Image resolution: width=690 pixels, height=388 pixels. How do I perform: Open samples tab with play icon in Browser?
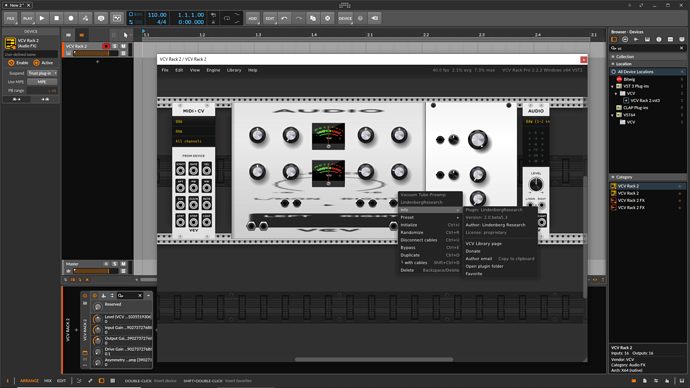(636, 40)
